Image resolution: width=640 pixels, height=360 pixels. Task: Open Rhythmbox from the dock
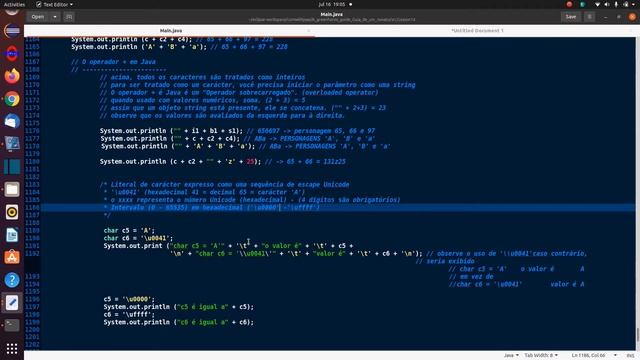[12, 212]
